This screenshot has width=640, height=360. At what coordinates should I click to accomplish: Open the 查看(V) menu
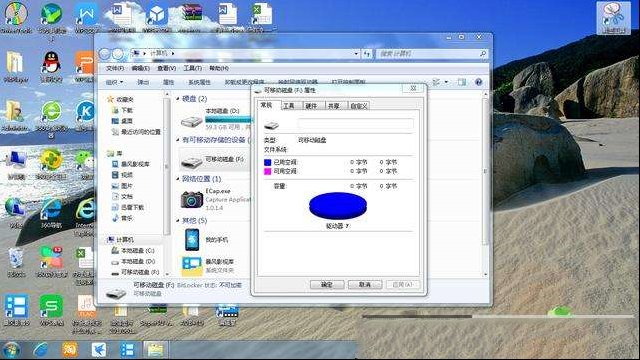click(167, 68)
